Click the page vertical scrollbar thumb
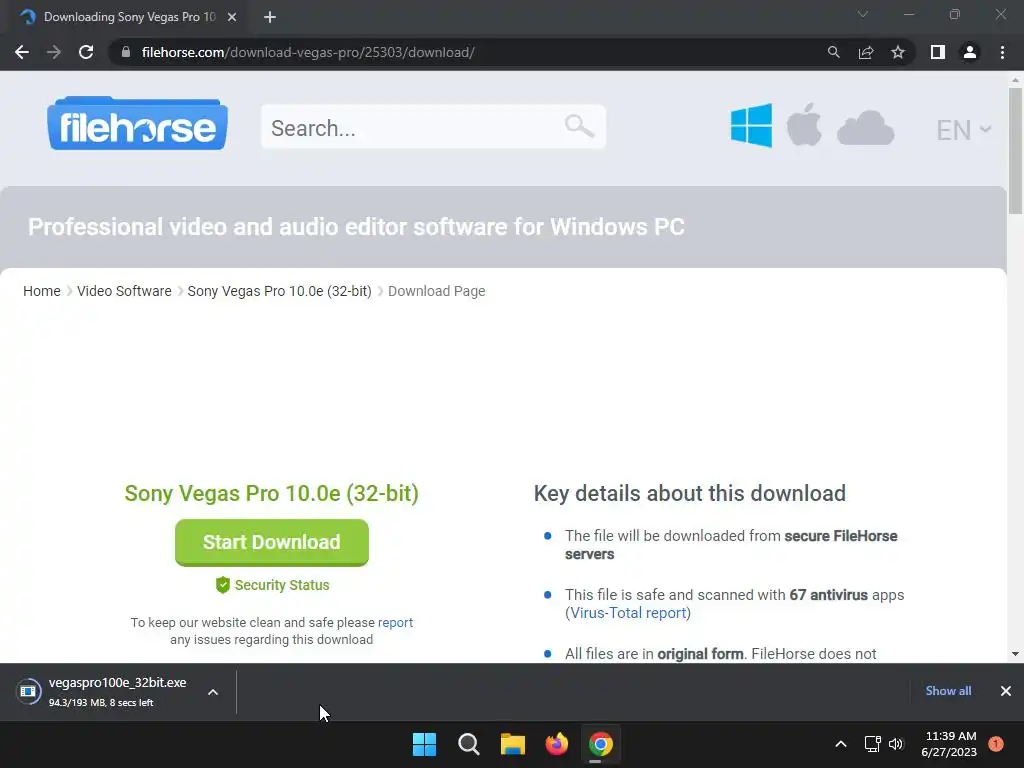1024x768 pixels. [x=1015, y=151]
